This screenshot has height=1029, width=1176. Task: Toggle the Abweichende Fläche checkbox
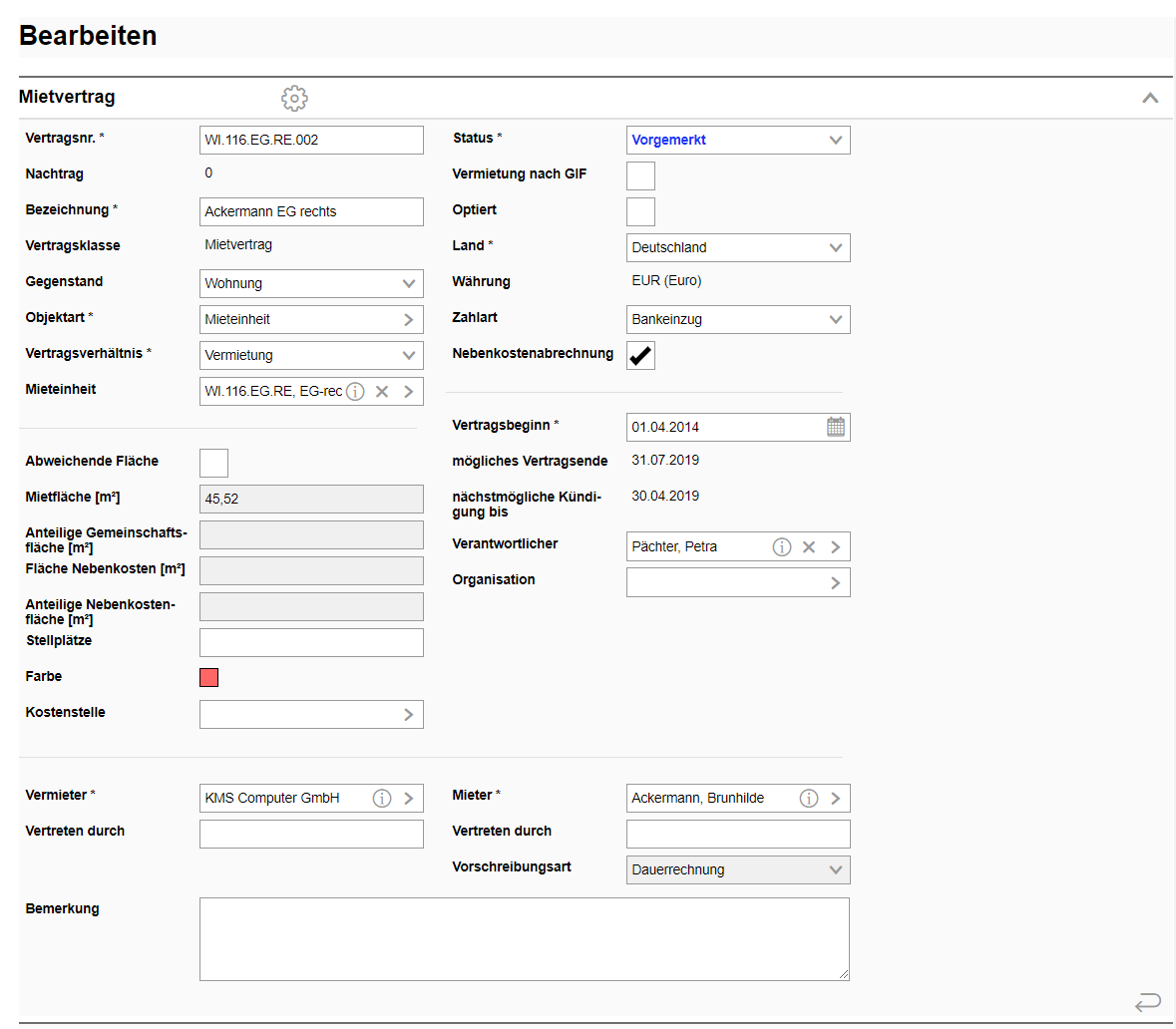click(213, 463)
